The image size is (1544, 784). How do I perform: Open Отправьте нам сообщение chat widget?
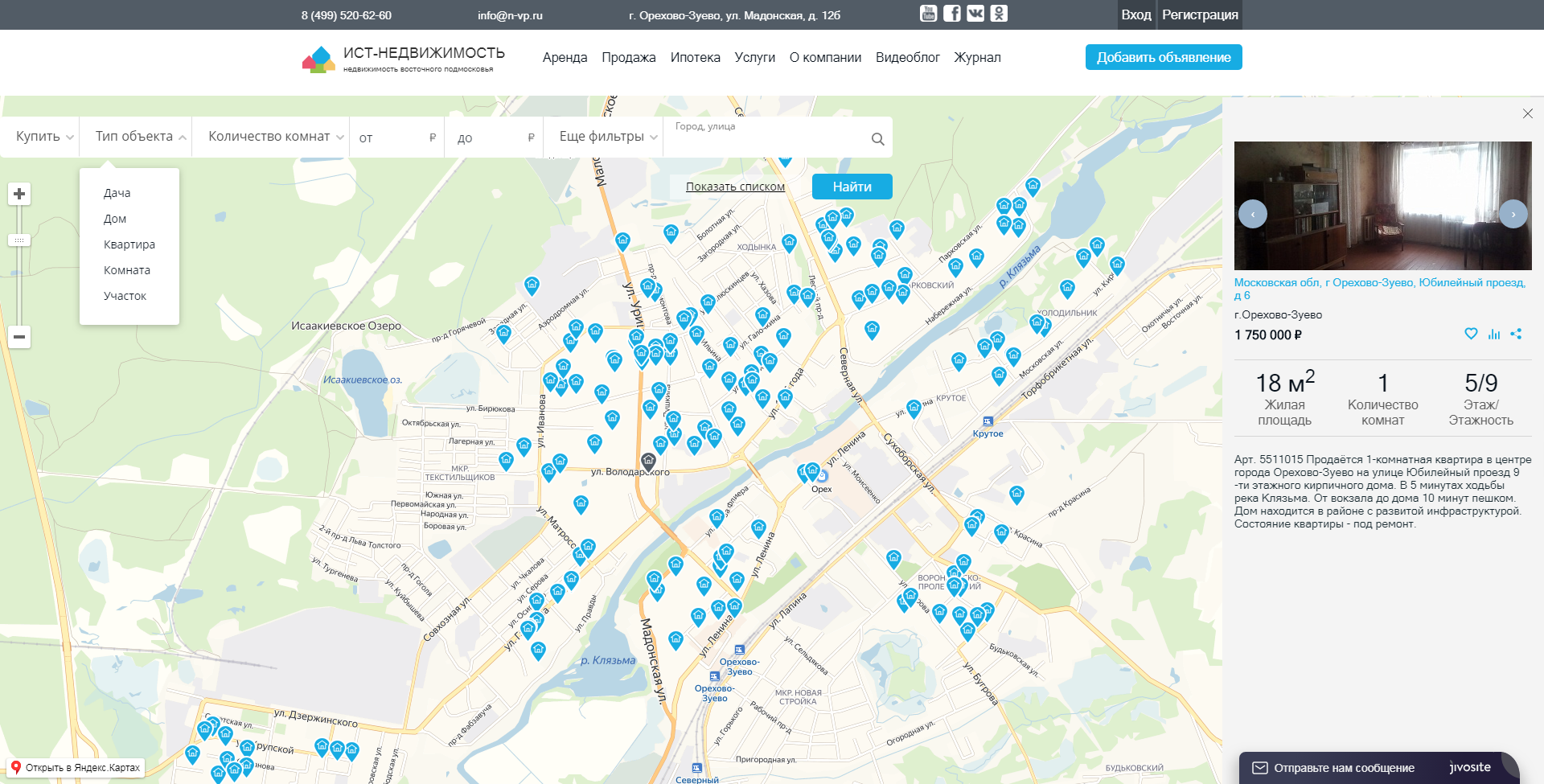(1379, 768)
